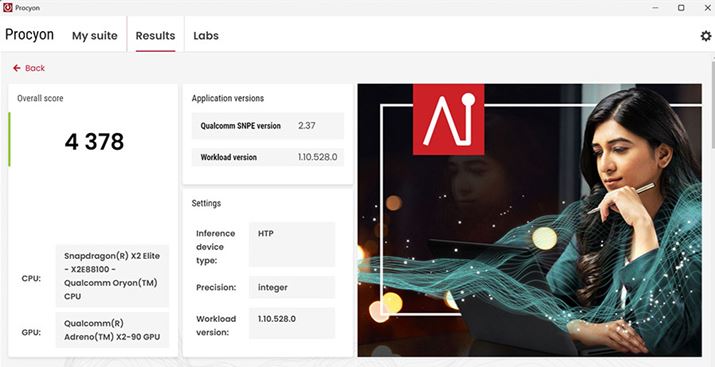715x367 pixels.
Task: Click the Adreno X2-90 GPU value
Action: tap(112, 330)
